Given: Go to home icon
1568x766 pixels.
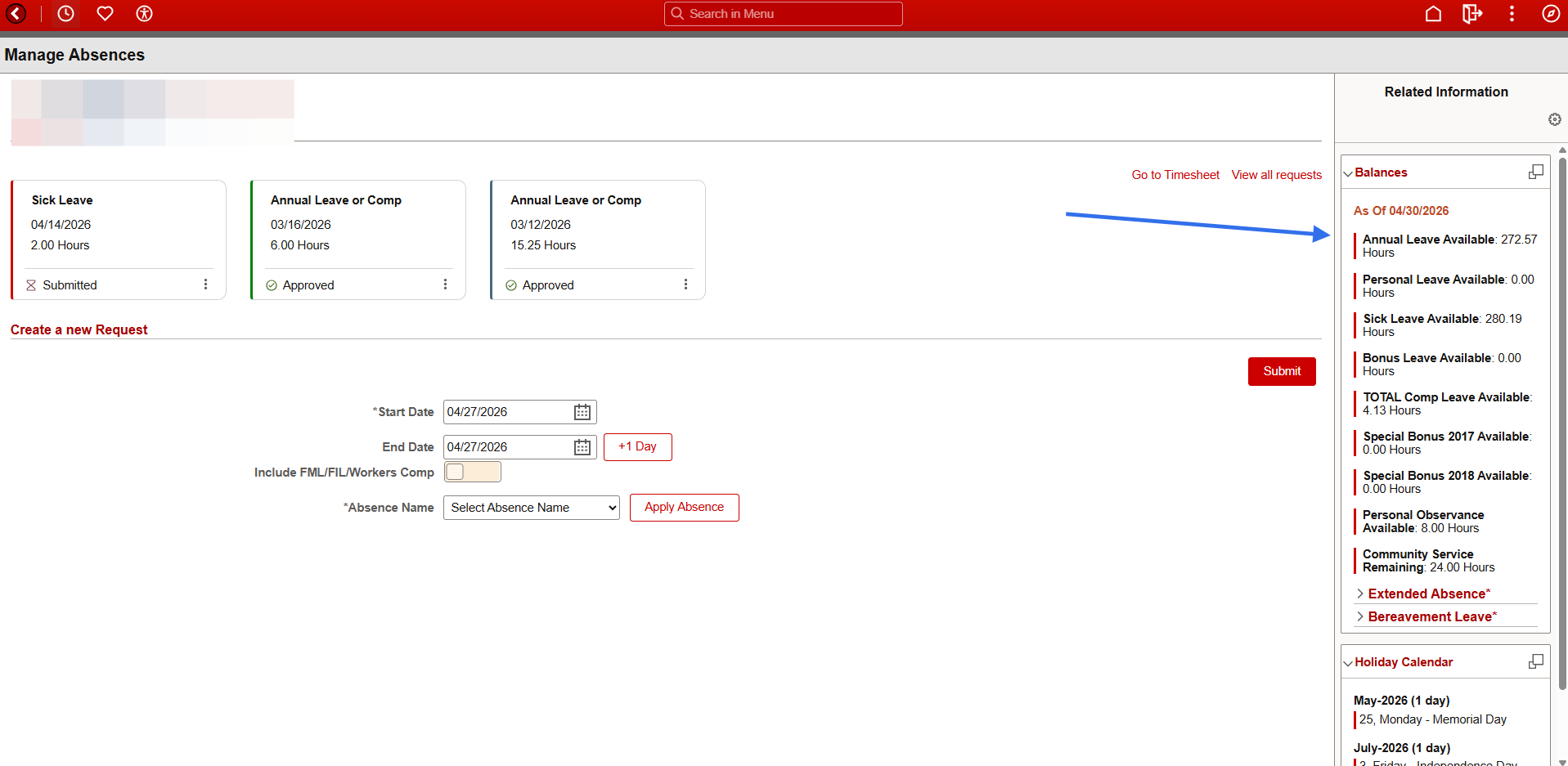Looking at the screenshot, I should [x=1433, y=14].
